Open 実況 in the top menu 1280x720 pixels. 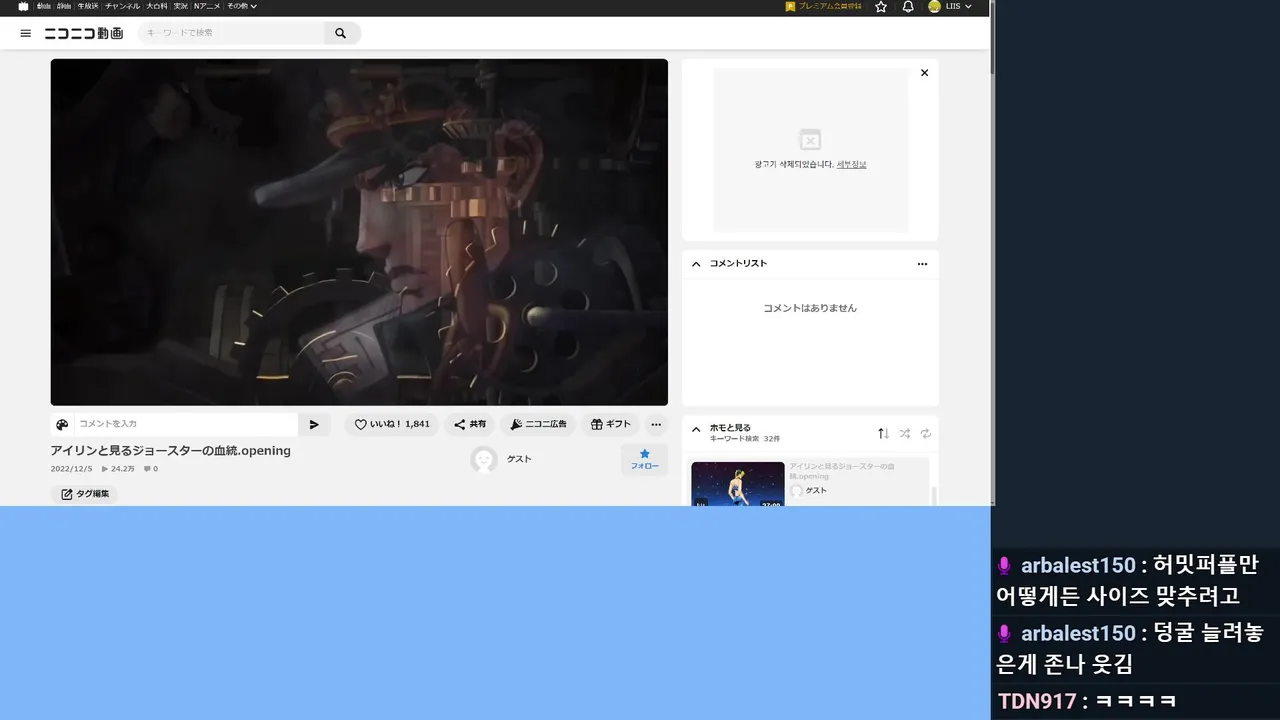(x=181, y=6)
